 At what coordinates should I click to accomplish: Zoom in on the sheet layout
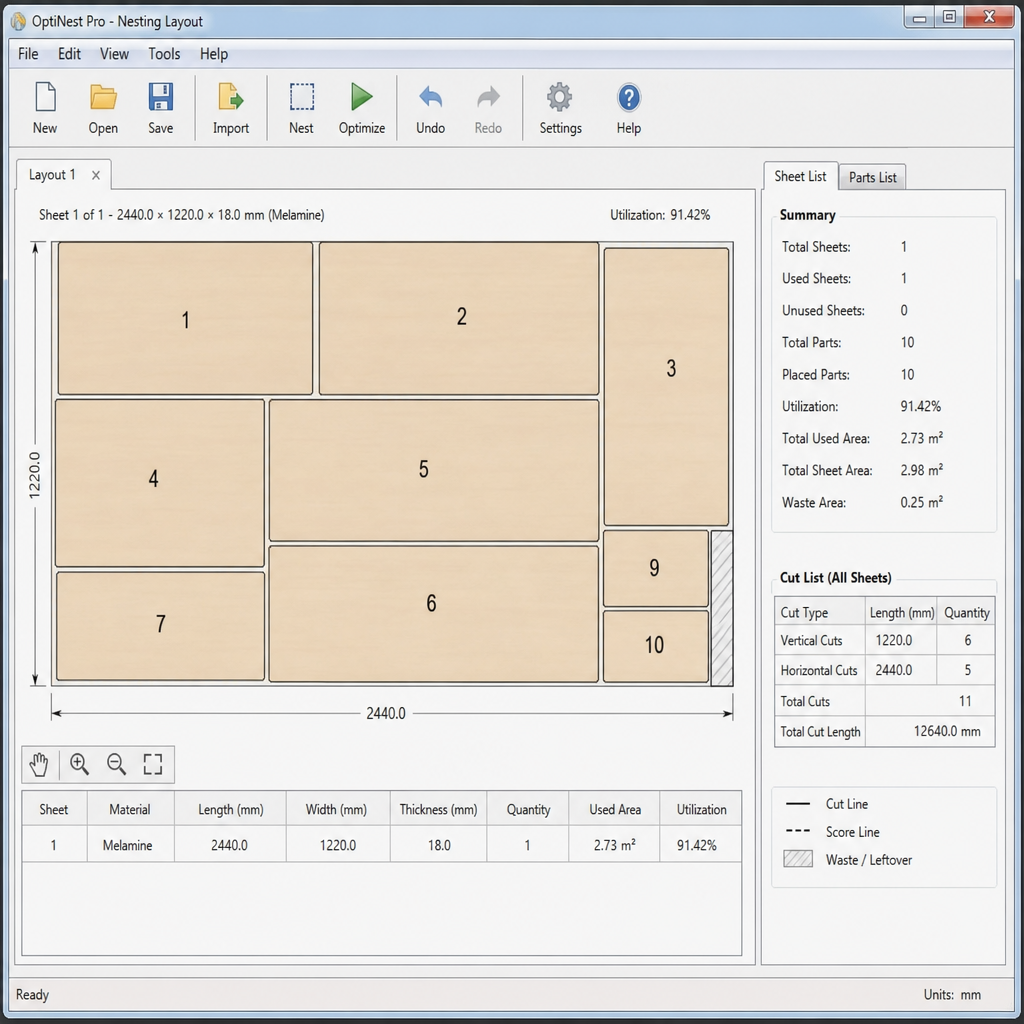pos(80,764)
